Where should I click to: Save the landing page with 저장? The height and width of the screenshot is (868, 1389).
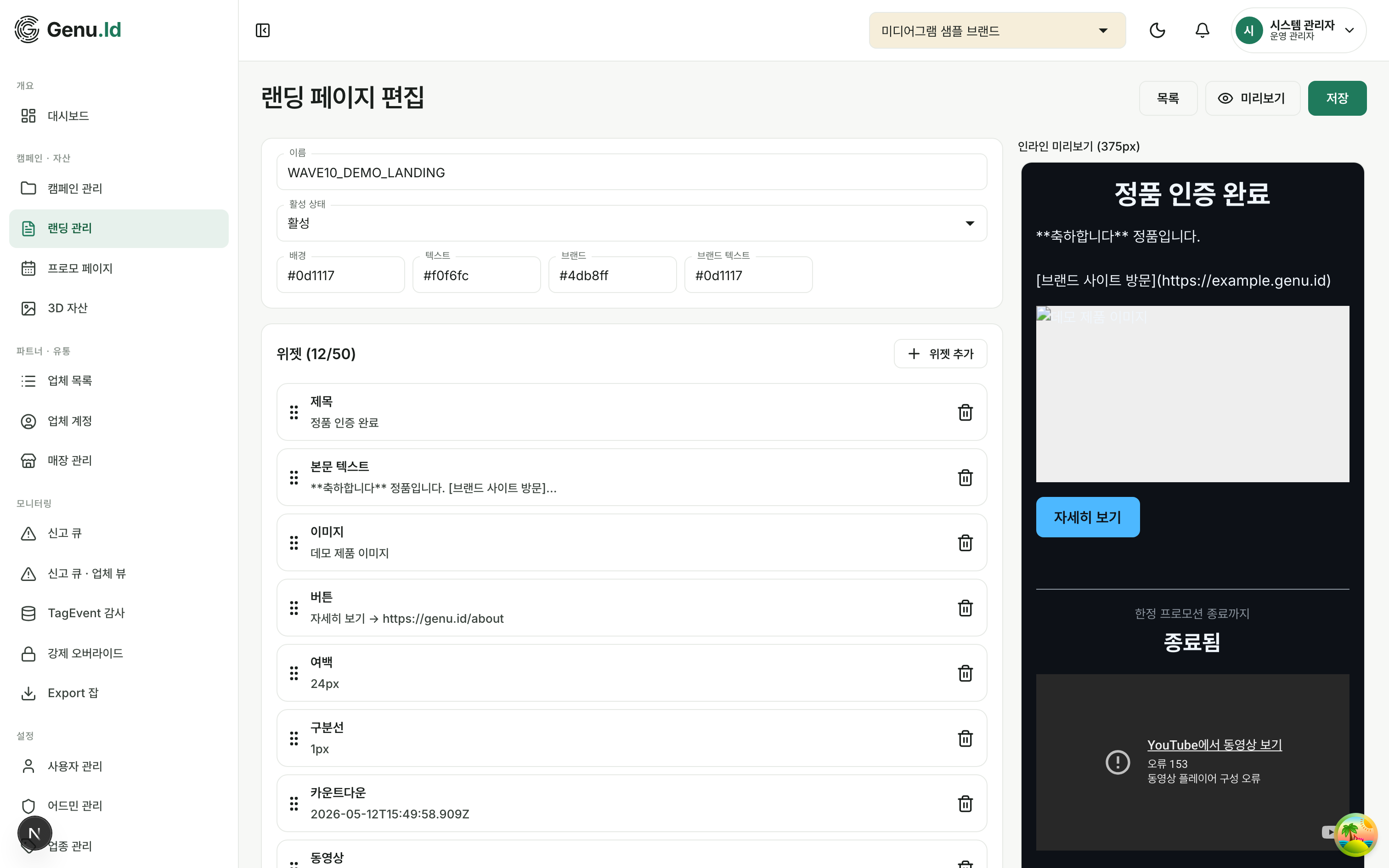(1337, 98)
